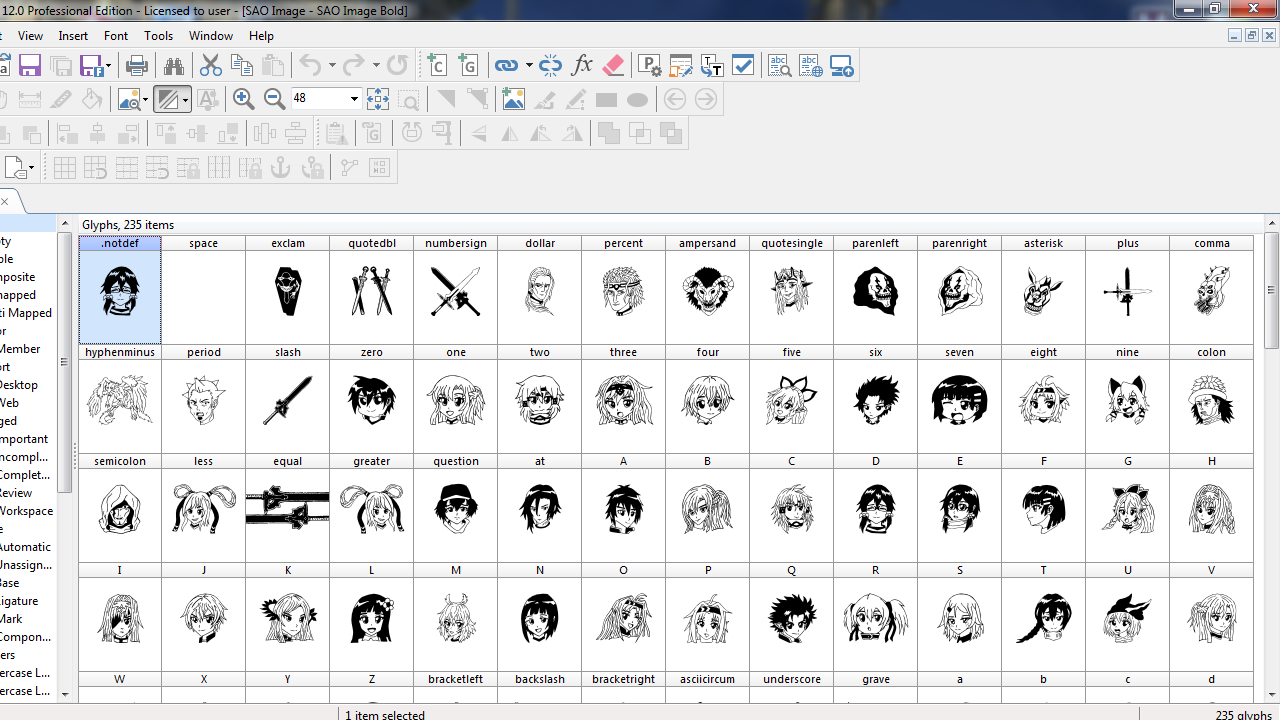Click the blue checkmark validation icon
Image resolution: width=1280 pixels, height=720 pixels.
[743, 67]
